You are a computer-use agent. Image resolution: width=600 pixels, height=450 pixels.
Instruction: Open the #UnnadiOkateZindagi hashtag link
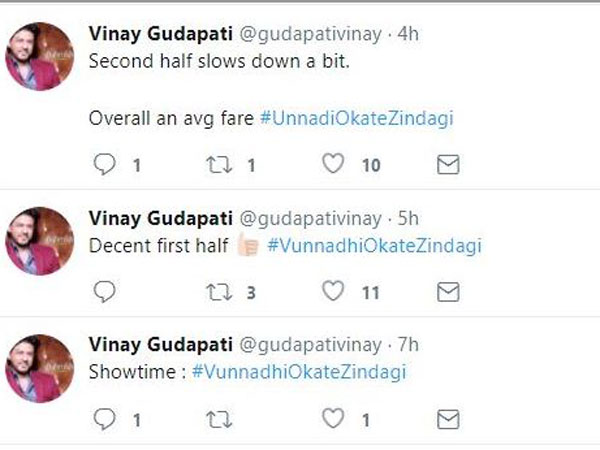356,118
